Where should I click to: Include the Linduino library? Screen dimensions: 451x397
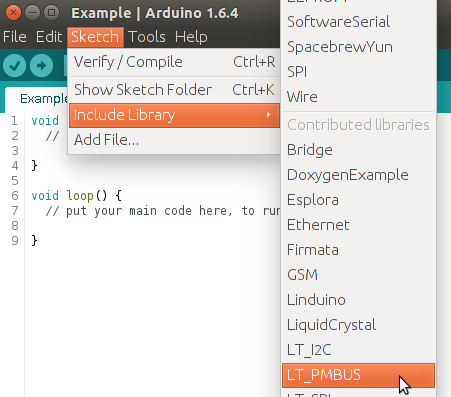[358, 300]
